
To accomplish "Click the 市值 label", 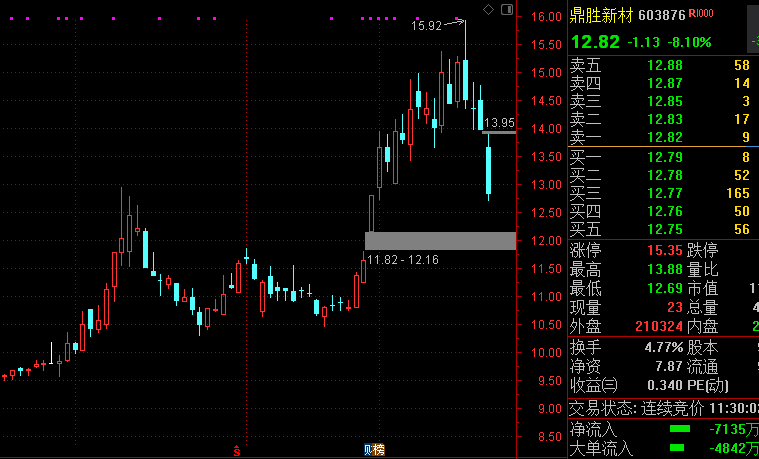I will pyautogui.click(x=702, y=289).
